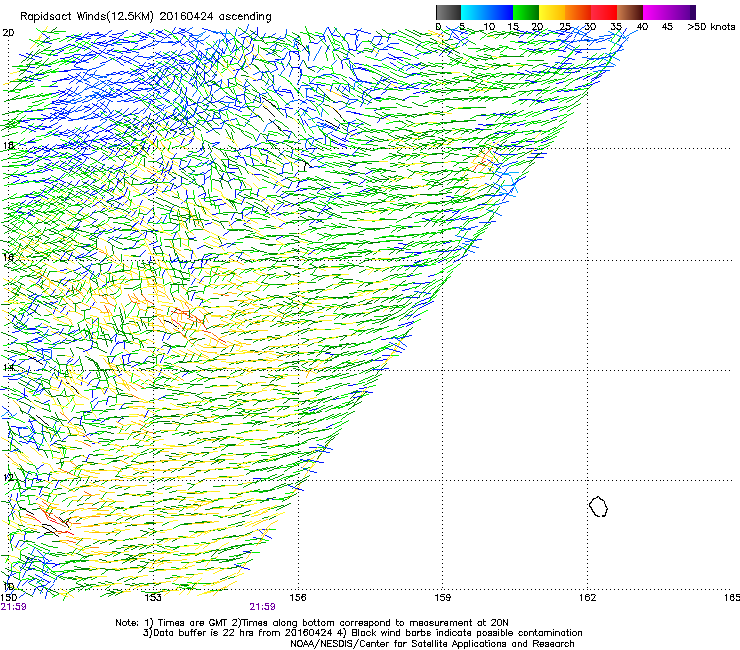740x650 pixels.
Task: Click the '>50 knots' legend label
Action: (x=711, y=27)
